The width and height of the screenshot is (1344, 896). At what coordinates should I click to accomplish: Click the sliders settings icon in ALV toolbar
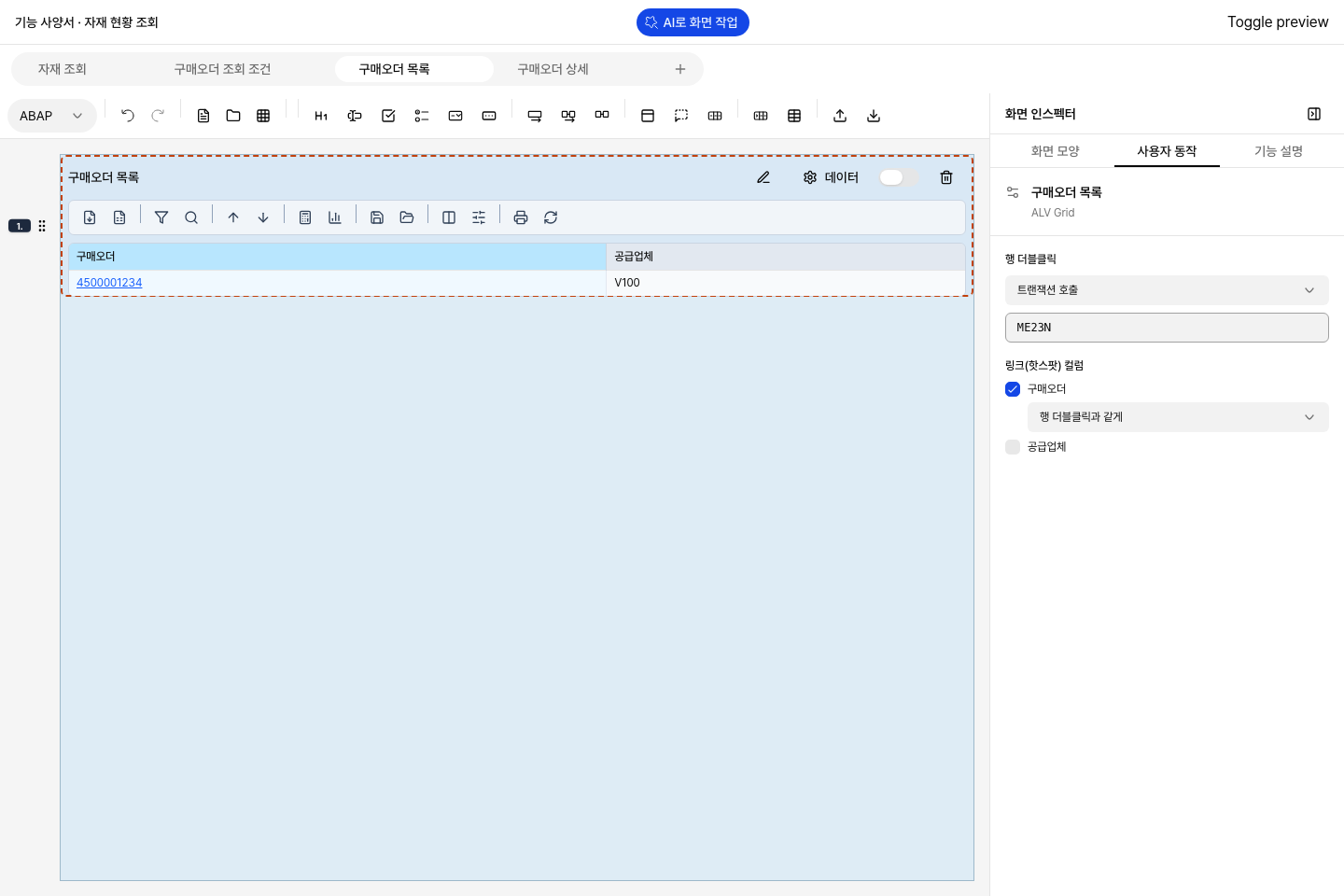point(479,217)
